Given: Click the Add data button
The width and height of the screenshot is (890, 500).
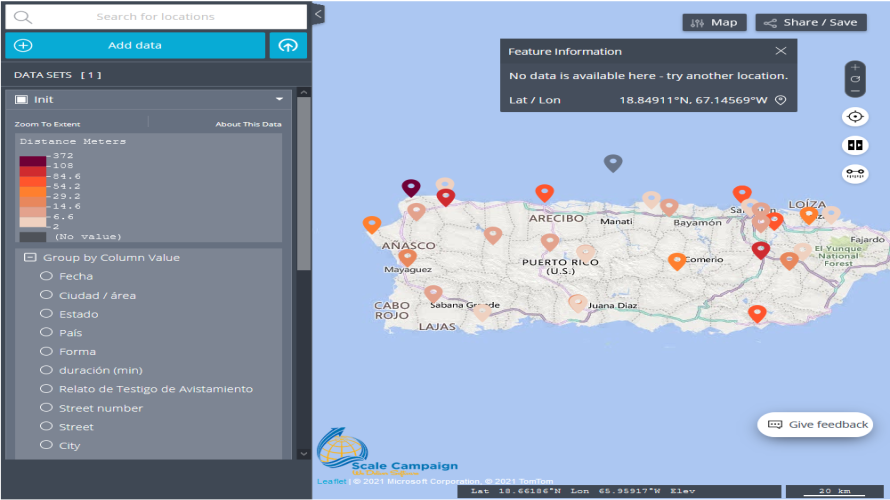Looking at the screenshot, I should (135, 45).
